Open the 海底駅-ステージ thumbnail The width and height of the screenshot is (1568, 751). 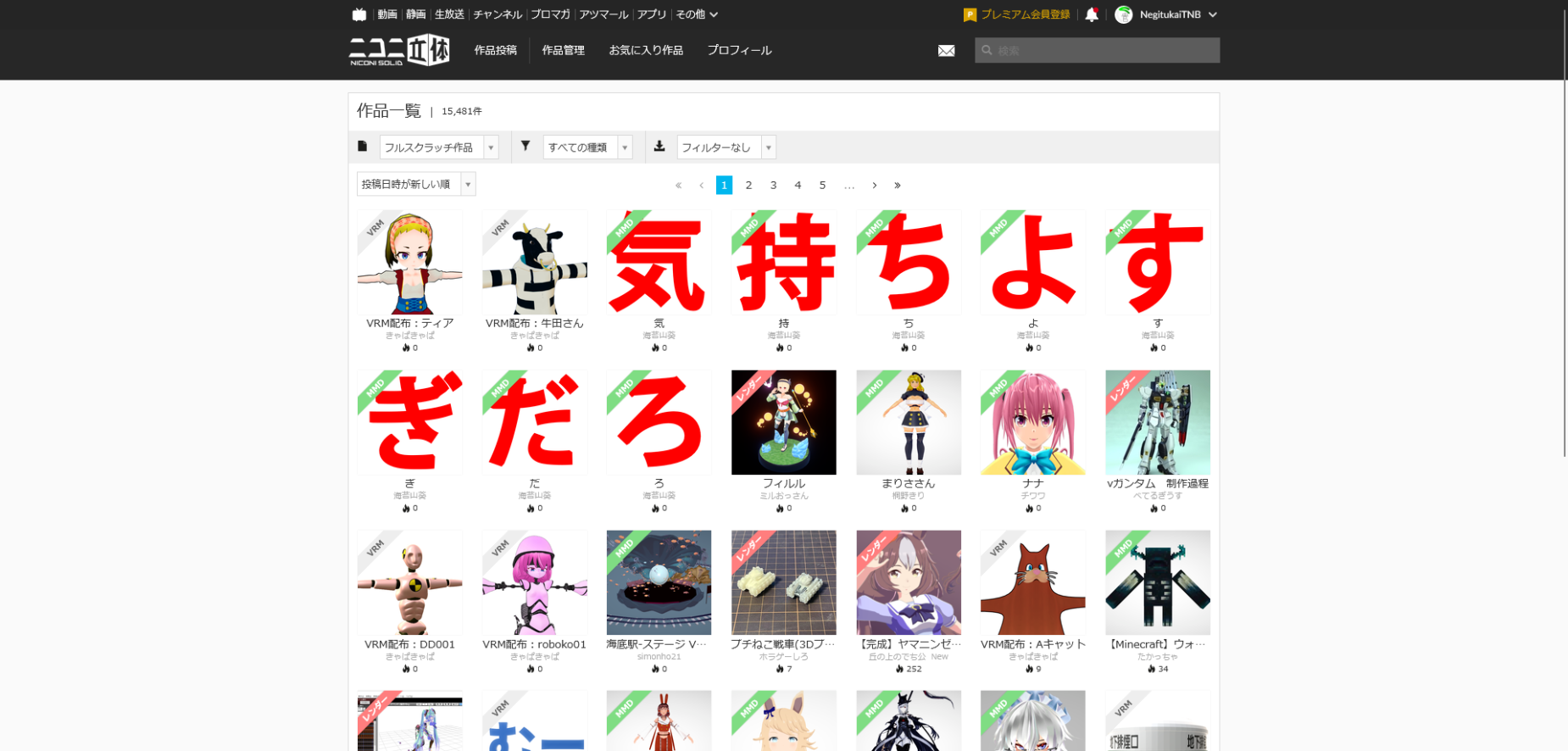point(659,583)
